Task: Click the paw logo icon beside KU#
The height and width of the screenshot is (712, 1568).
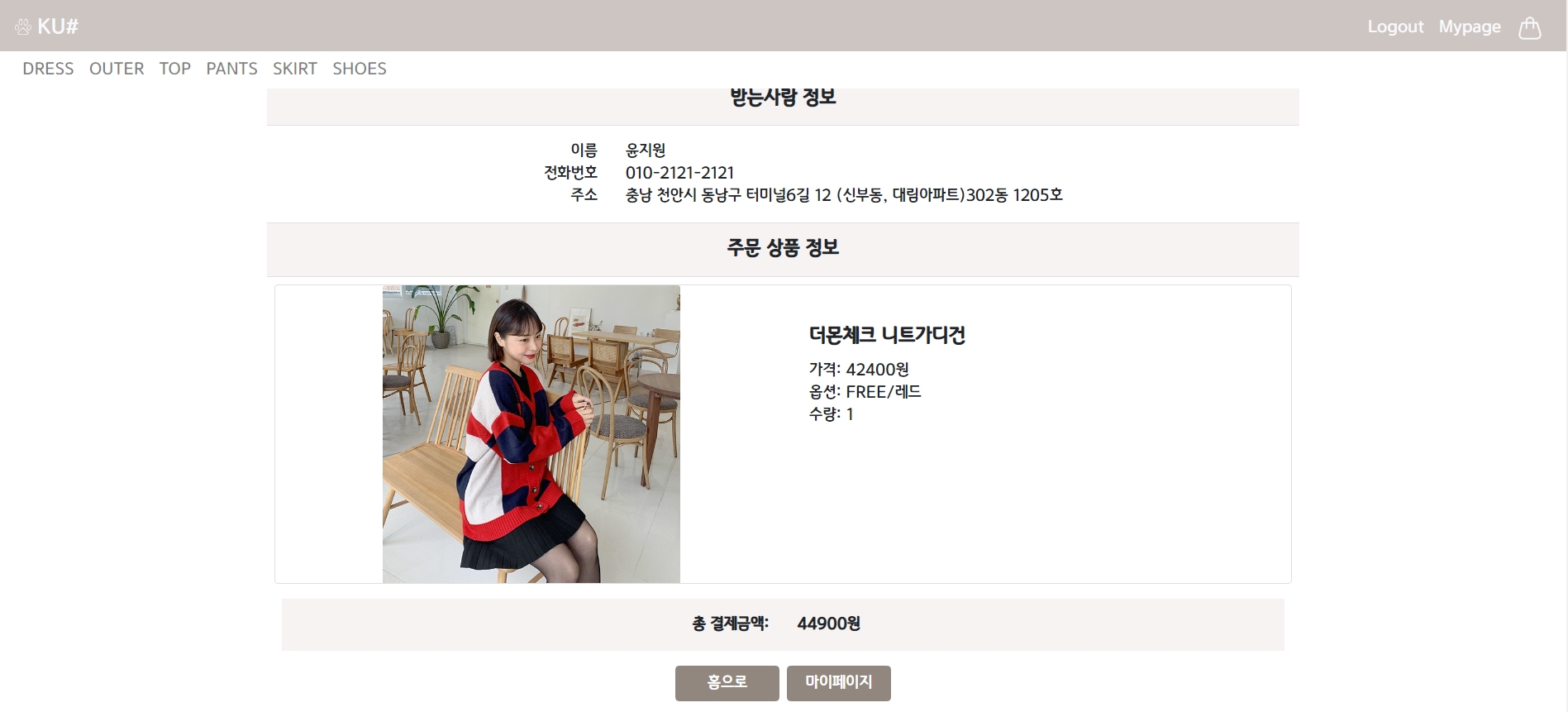Action: click(23, 27)
